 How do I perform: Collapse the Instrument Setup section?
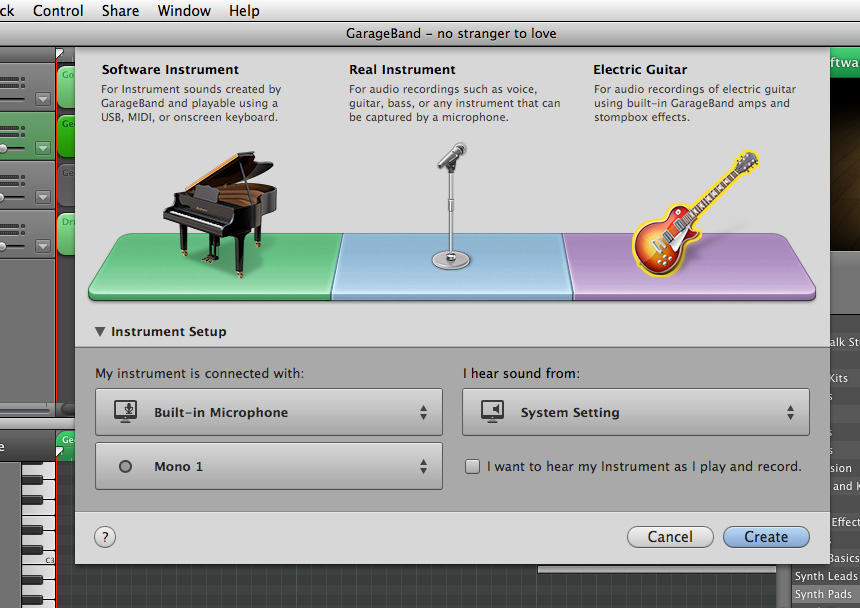point(100,331)
